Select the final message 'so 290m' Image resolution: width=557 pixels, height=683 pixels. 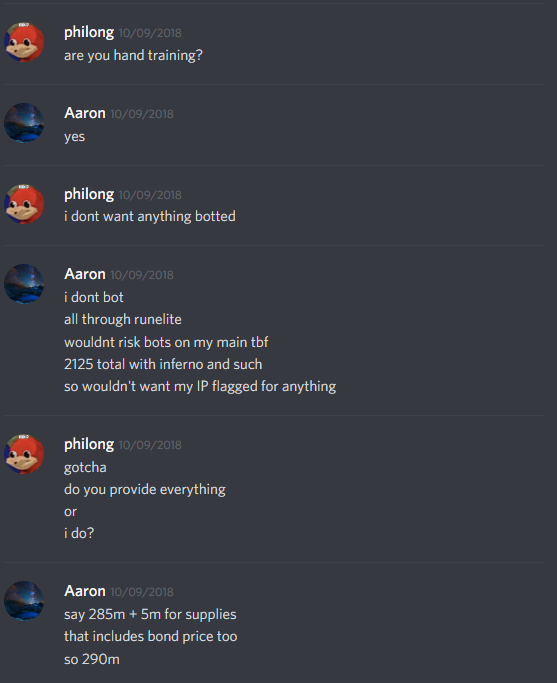click(92, 659)
